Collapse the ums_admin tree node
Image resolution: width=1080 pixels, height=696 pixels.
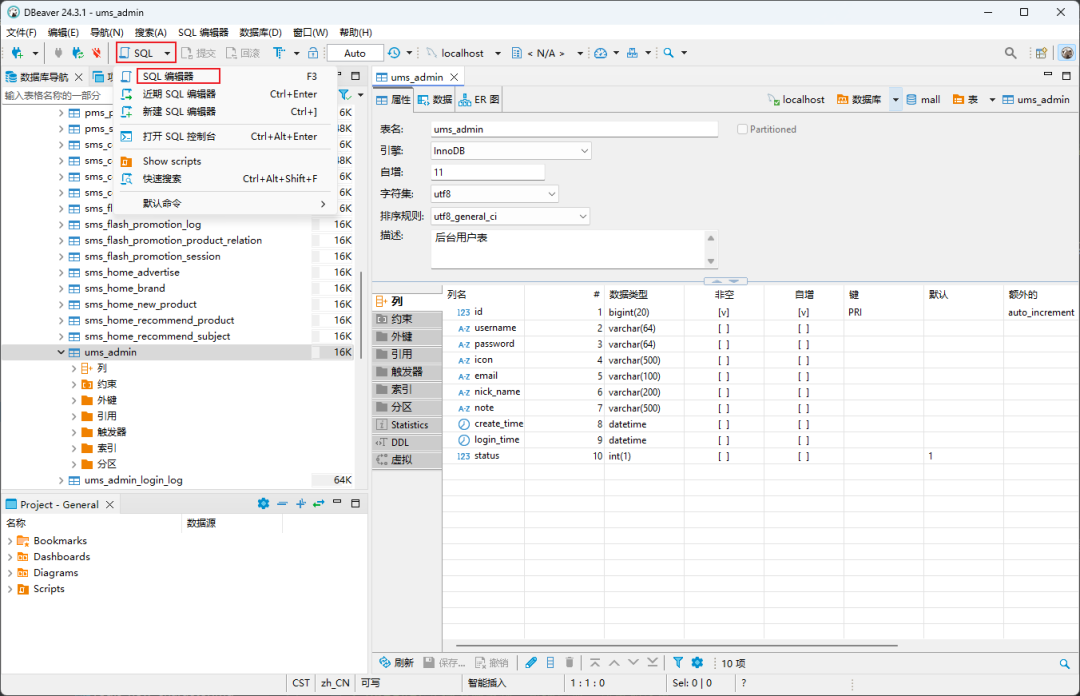pyautogui.click(x=61, y=352)
